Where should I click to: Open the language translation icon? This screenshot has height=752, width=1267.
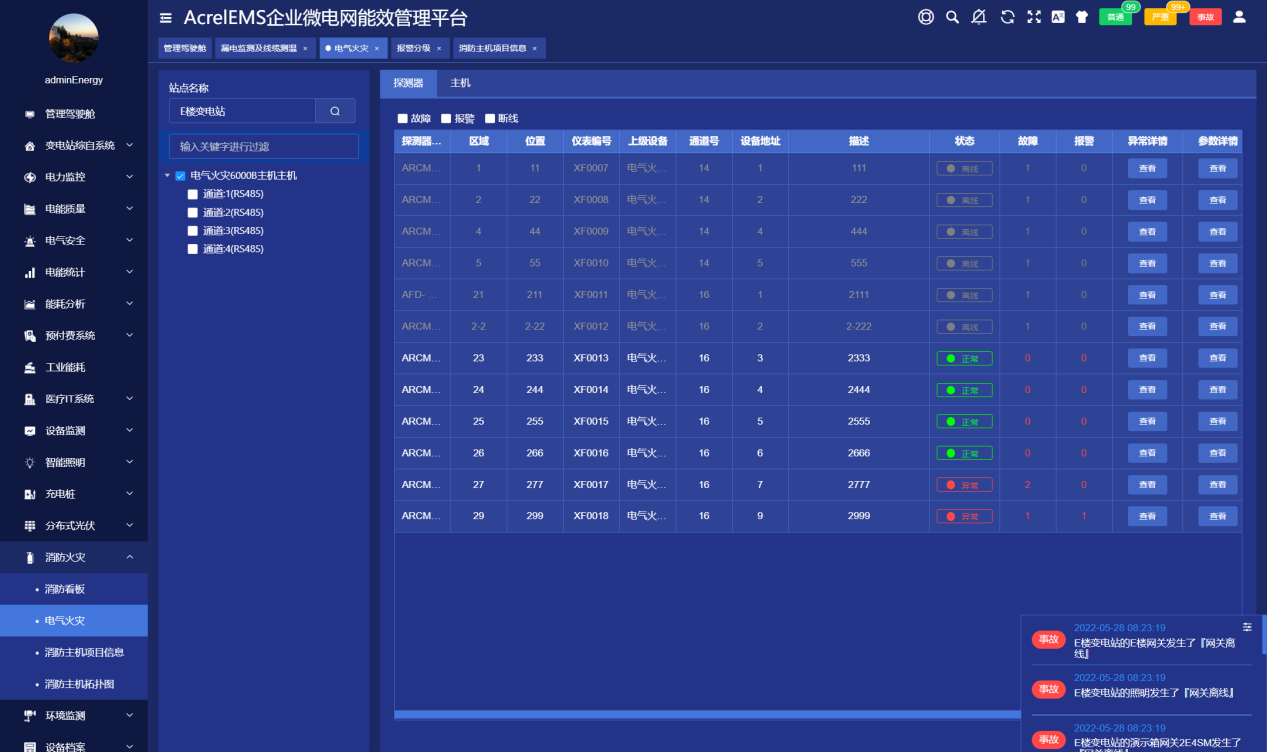point(1058,17)
